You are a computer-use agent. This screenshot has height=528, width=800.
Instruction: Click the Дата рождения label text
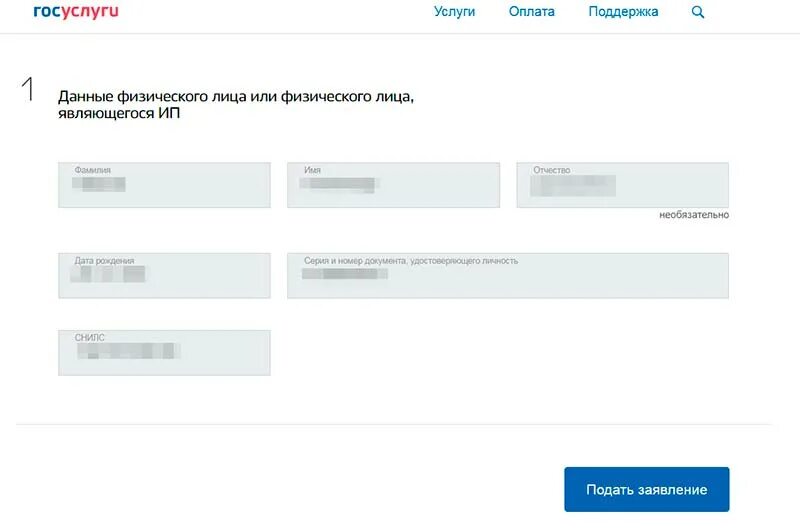[104, 261]
